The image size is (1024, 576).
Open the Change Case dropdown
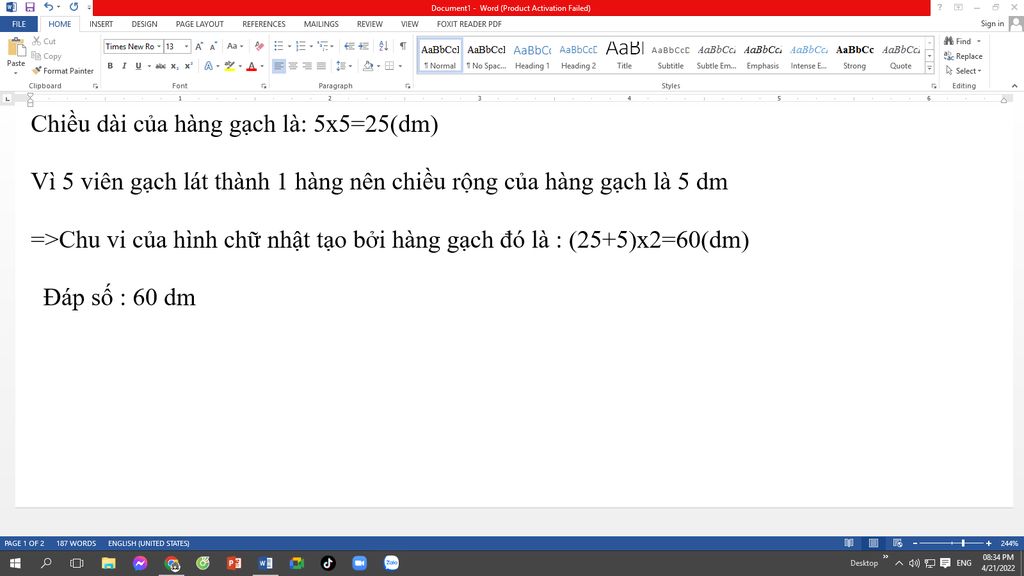[x=234, y=46]
